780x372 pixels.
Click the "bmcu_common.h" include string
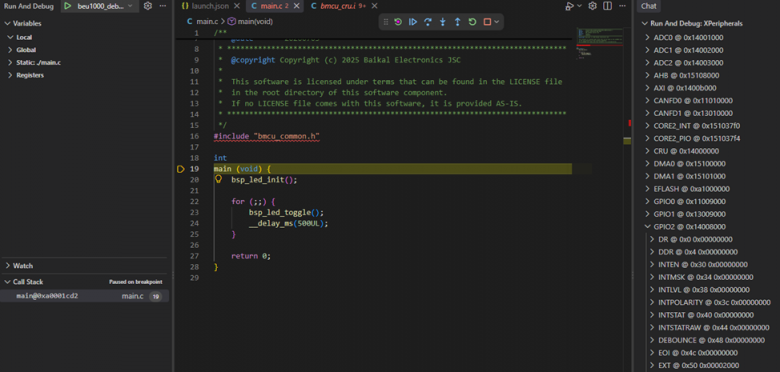coord(286,136)
